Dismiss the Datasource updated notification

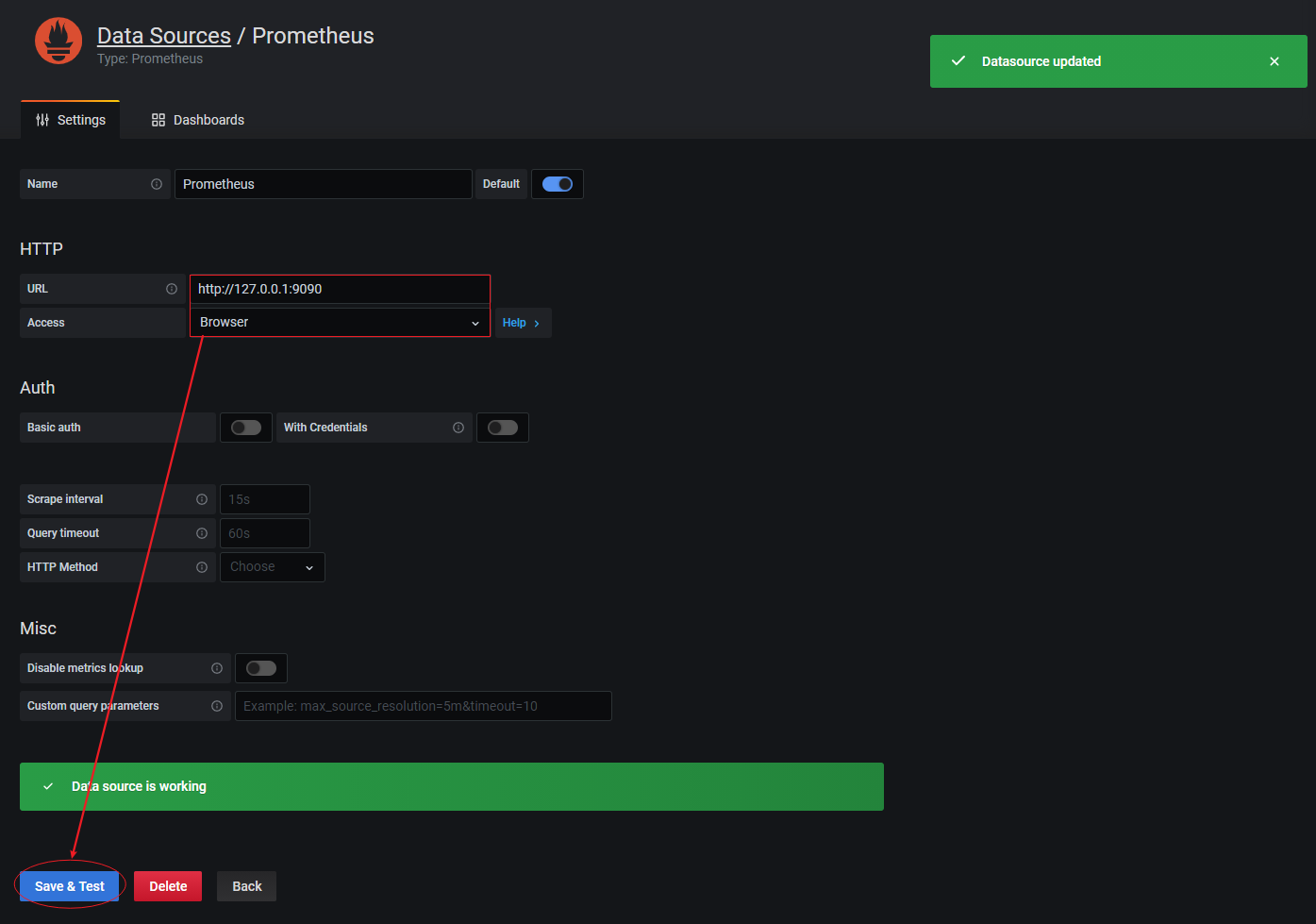pyautogui.click(x=1274, y=61)
